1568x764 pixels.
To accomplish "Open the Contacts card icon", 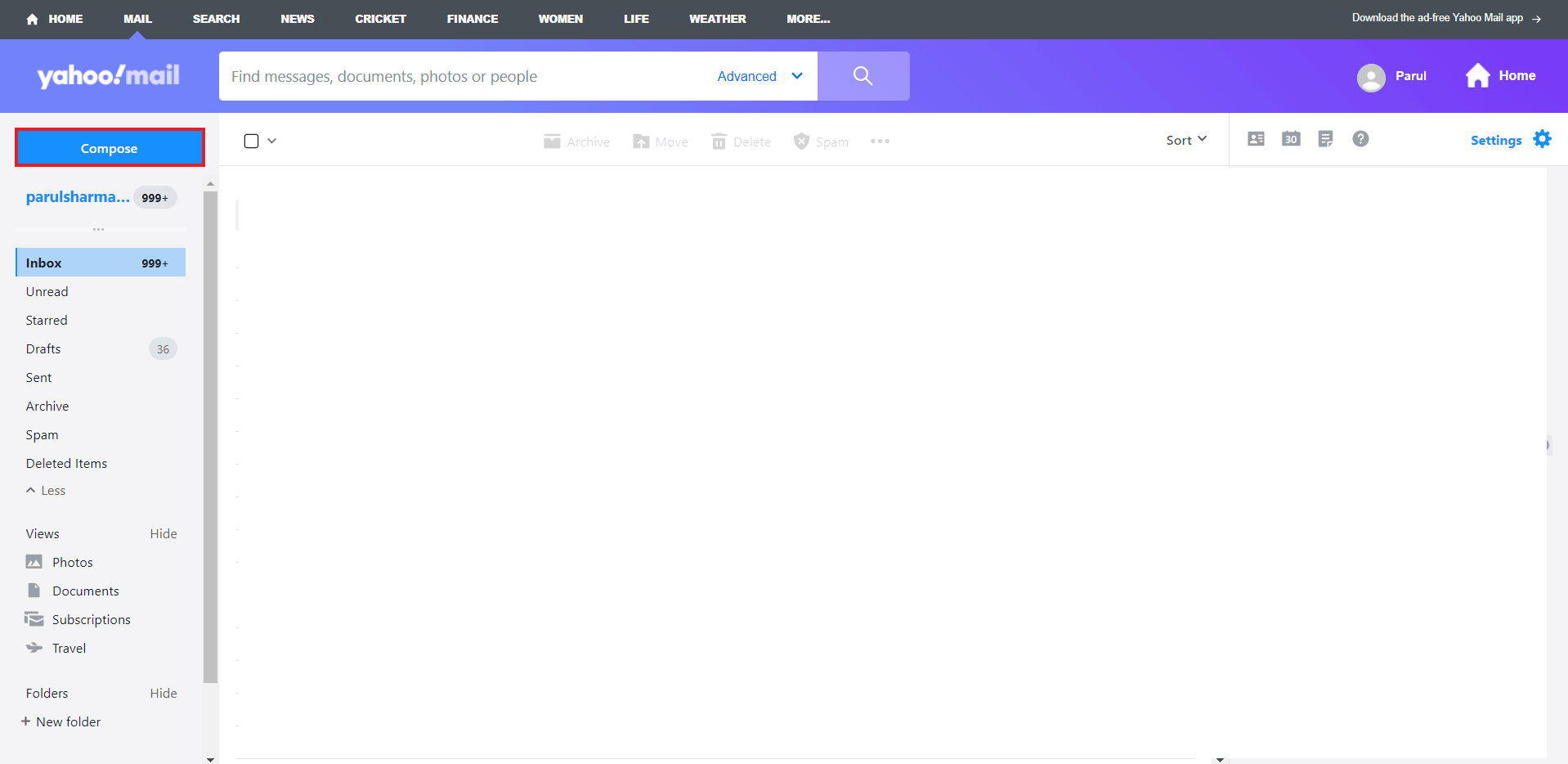I will 1256,139.
